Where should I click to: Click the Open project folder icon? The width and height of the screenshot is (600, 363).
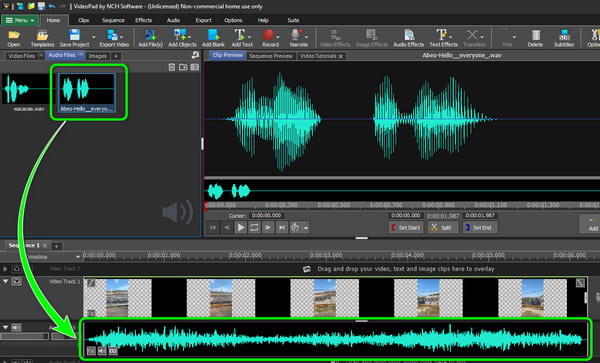[14, 35]
